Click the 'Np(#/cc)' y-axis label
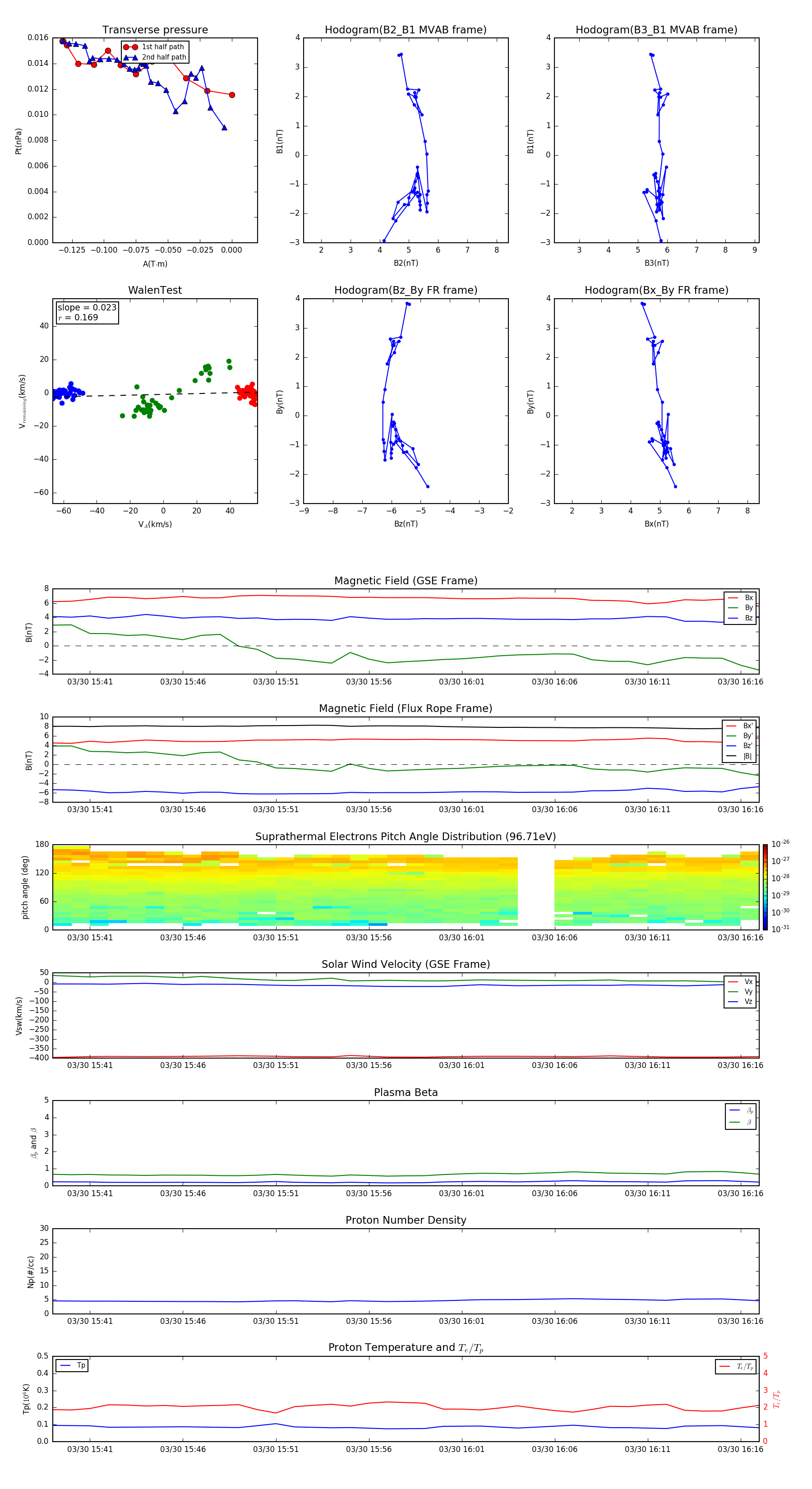Screen dimensions: 812x1489 [31, 1272]
